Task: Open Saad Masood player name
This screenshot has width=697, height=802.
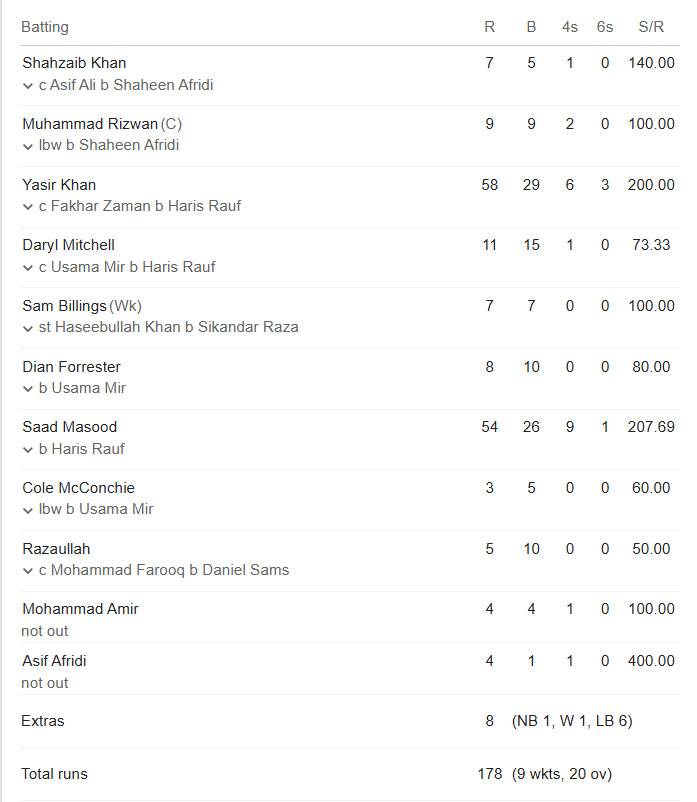Action: [x=70, y=427]
